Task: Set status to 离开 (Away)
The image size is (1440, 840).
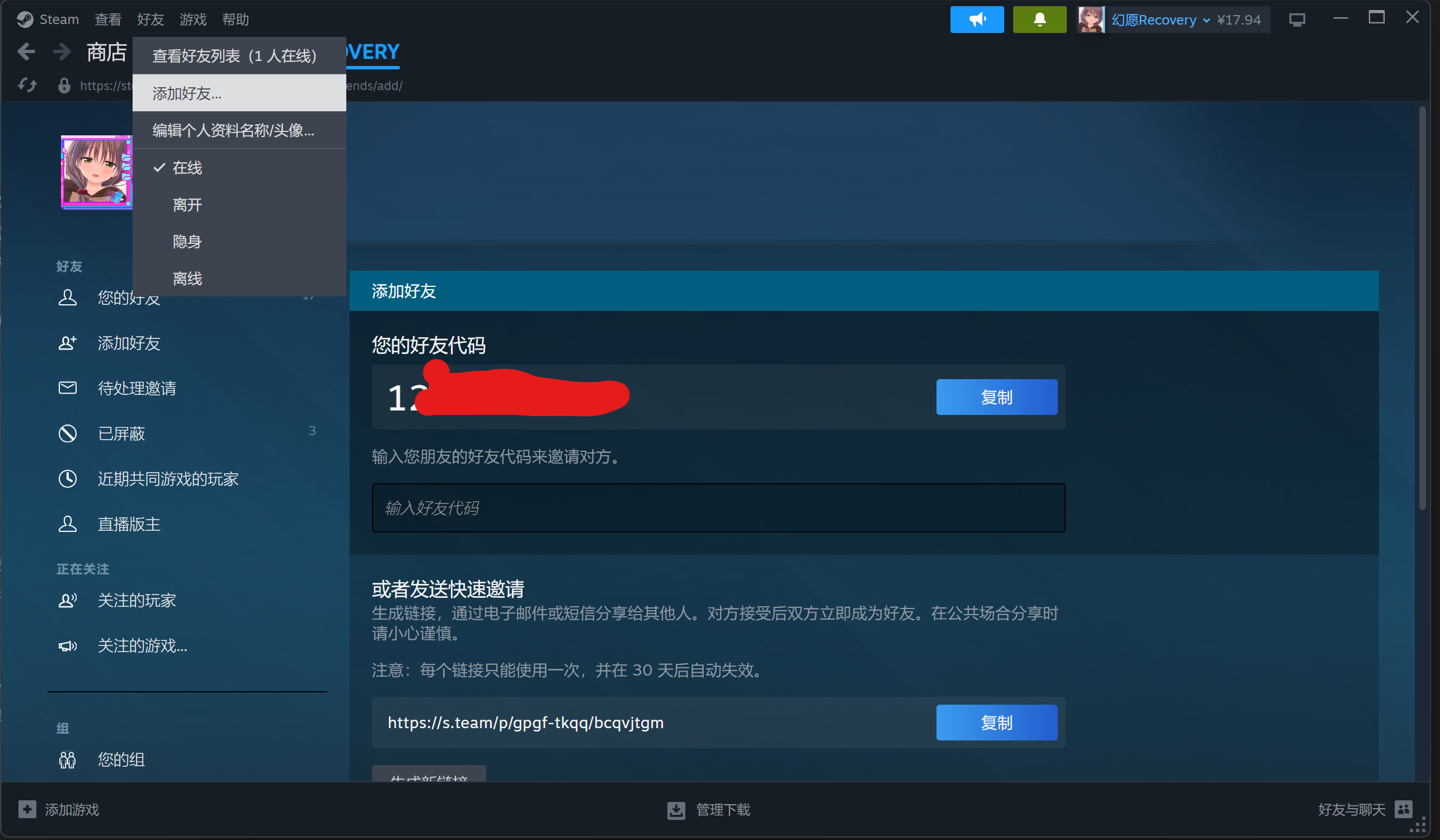Action: 187,205
